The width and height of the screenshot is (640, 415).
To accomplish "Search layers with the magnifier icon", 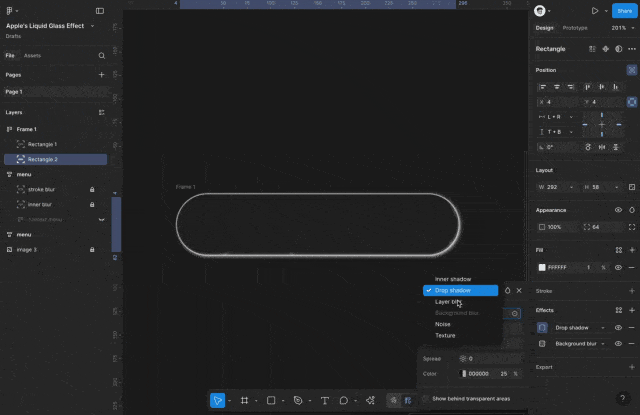I will click(102, 55).
